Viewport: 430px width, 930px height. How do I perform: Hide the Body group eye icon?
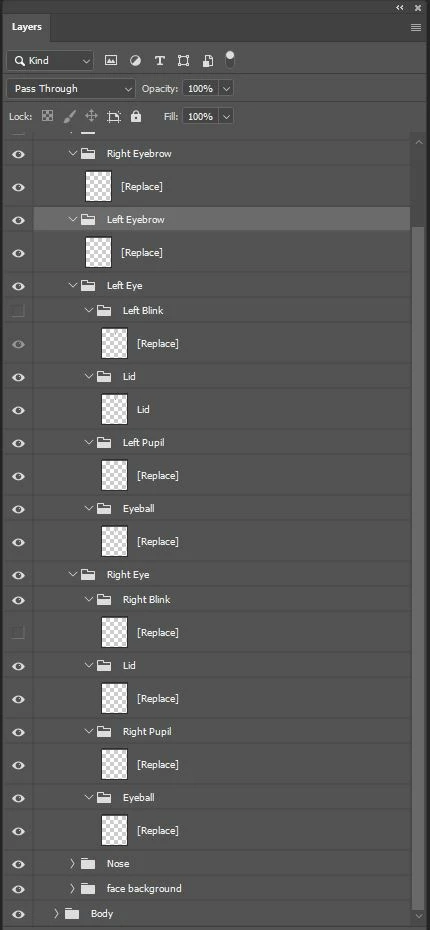click(x=18, y=914)
